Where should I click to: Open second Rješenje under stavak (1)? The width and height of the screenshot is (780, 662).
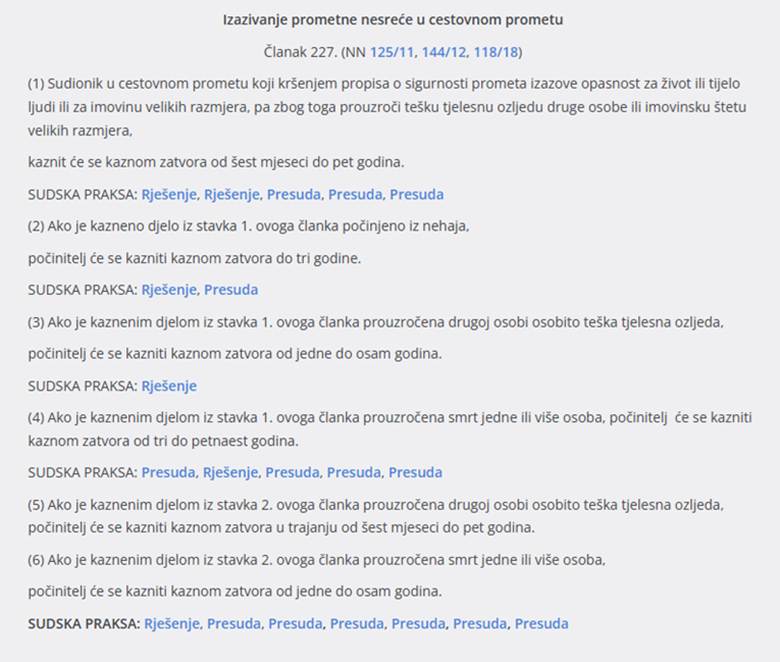pos(231,194)
